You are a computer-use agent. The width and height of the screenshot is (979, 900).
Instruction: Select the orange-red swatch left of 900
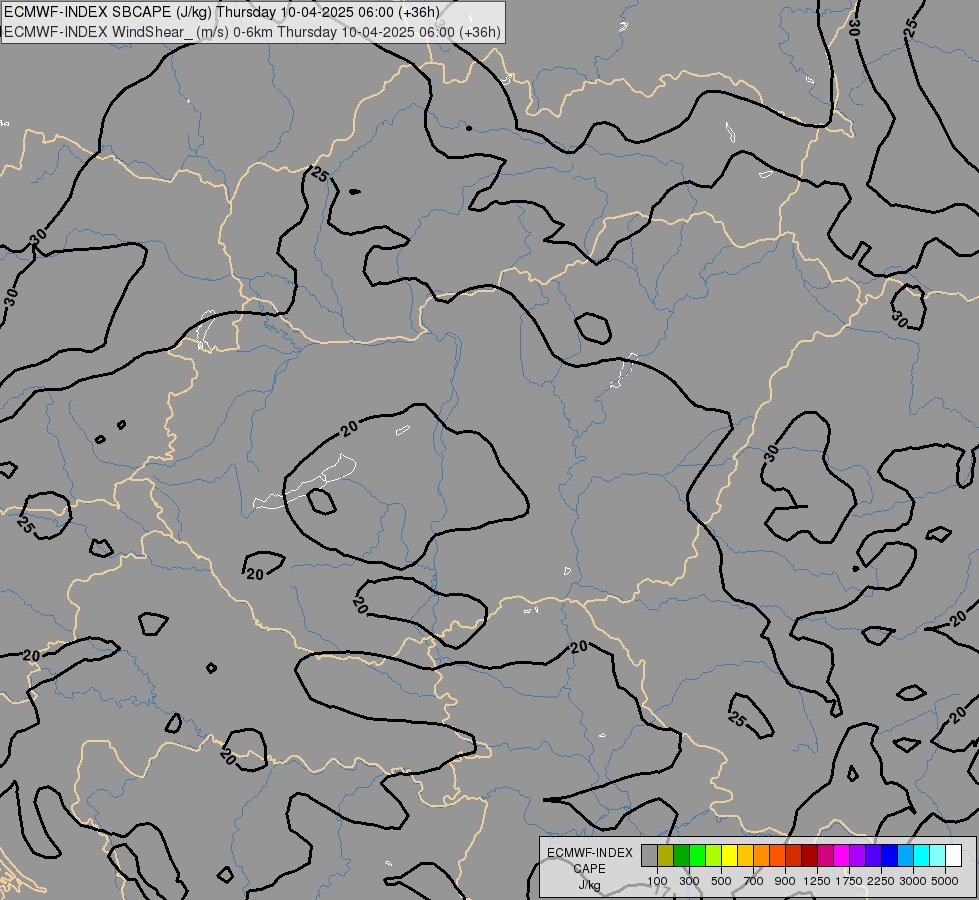[777, 856]
